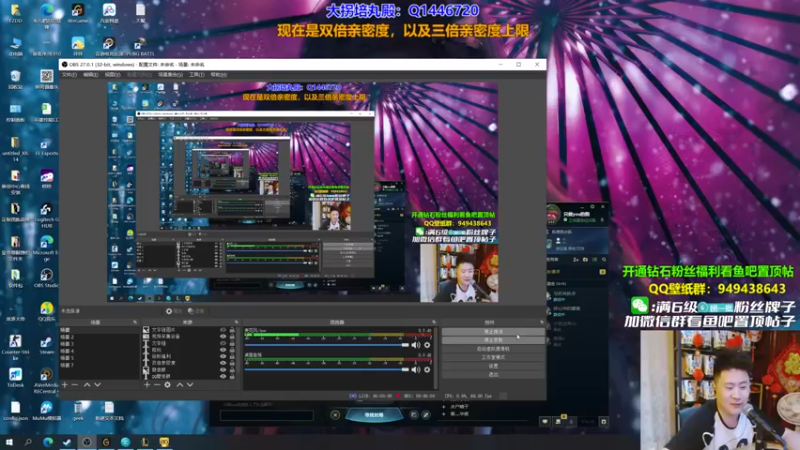Pop out the Controls dock panel
This screenshot has width=800, height=450.
(541, 322)
